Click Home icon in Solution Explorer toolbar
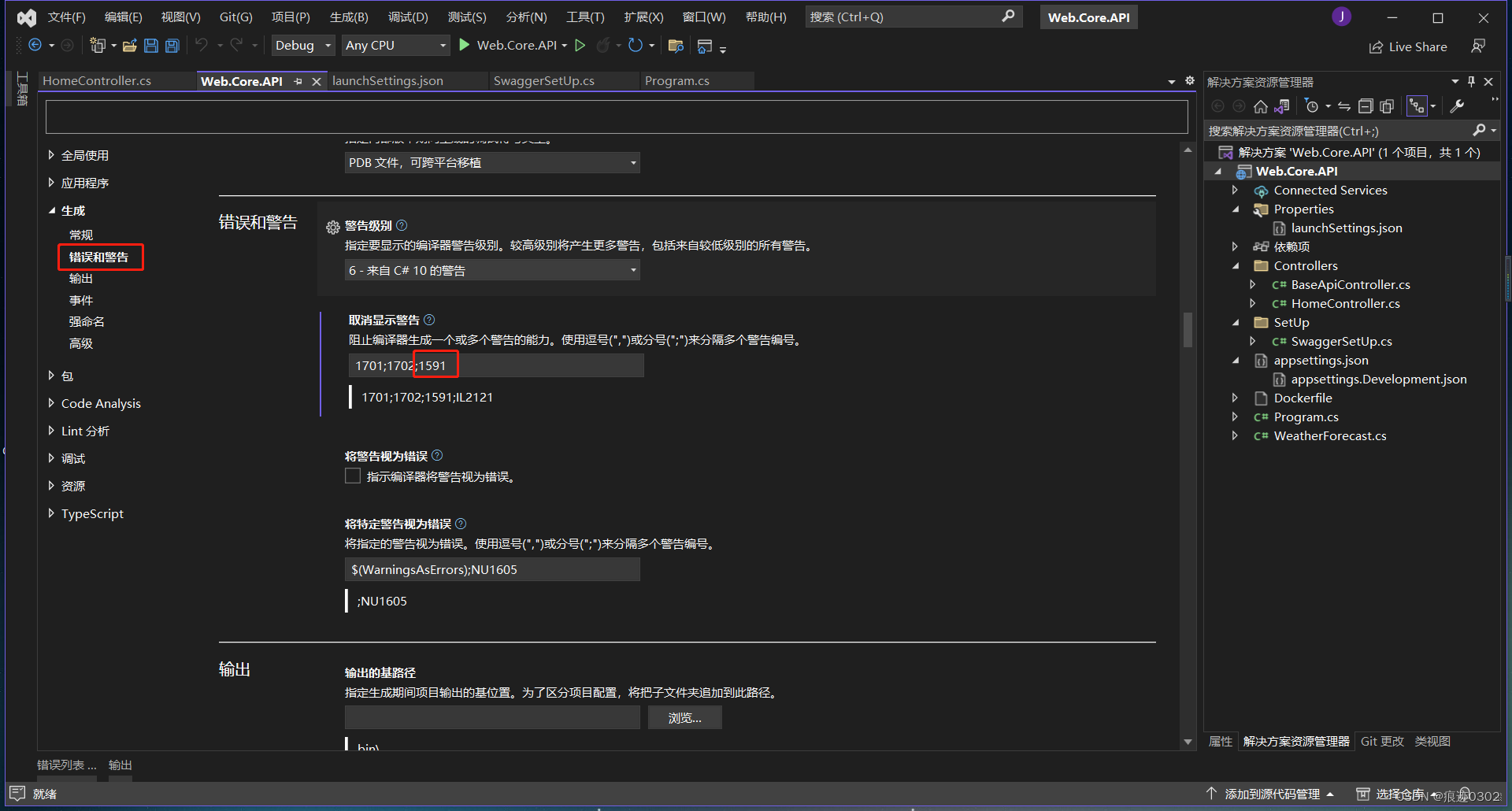 pos(1260,106)
